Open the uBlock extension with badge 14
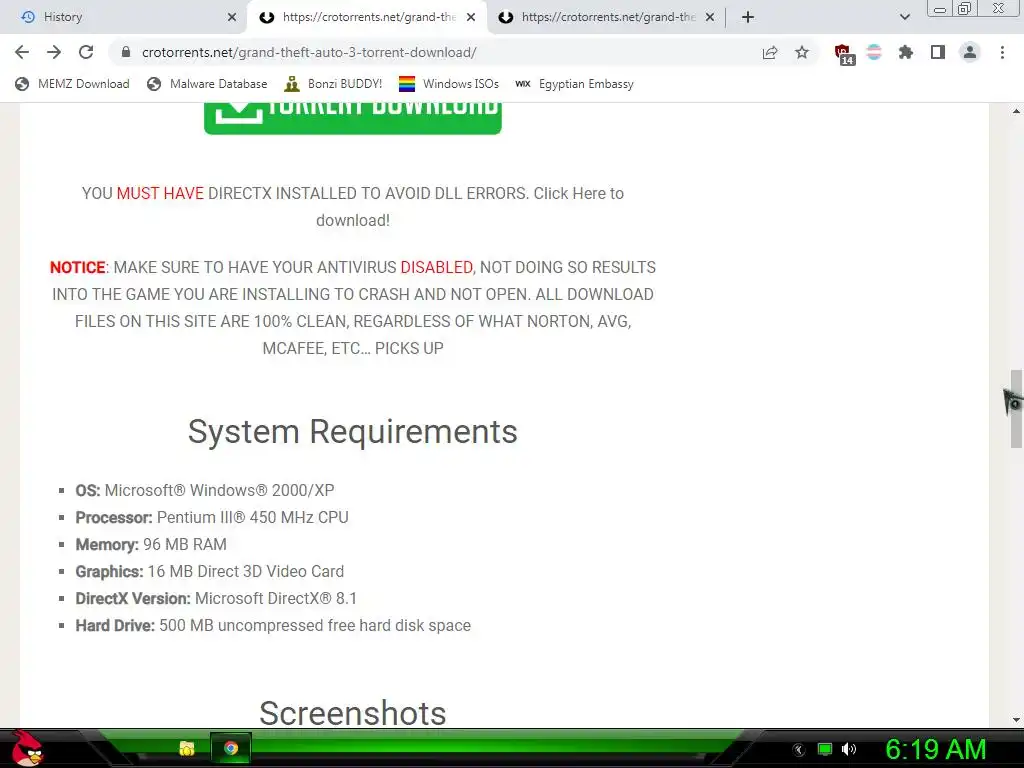The width and height of the screenshot is (1024, 768). click(843, 54)
